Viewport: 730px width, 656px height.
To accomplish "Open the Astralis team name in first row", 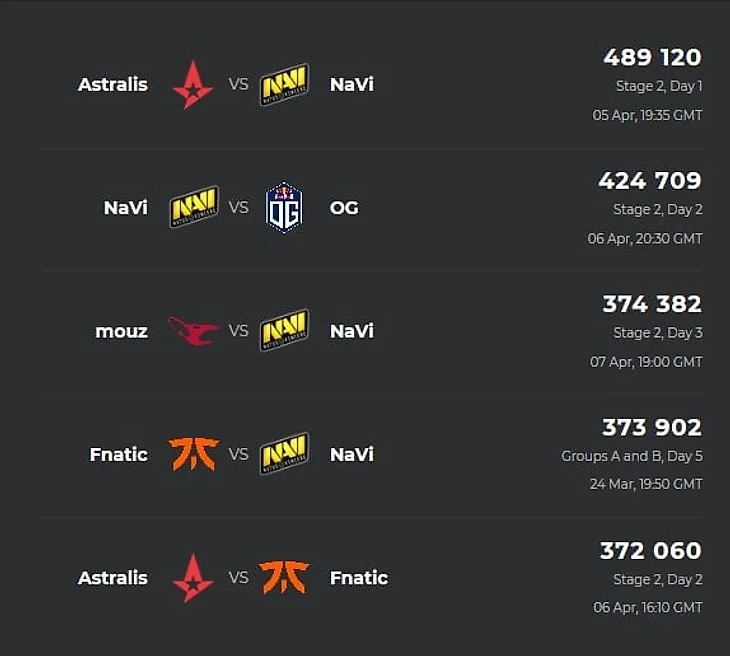I will [112, 85].
